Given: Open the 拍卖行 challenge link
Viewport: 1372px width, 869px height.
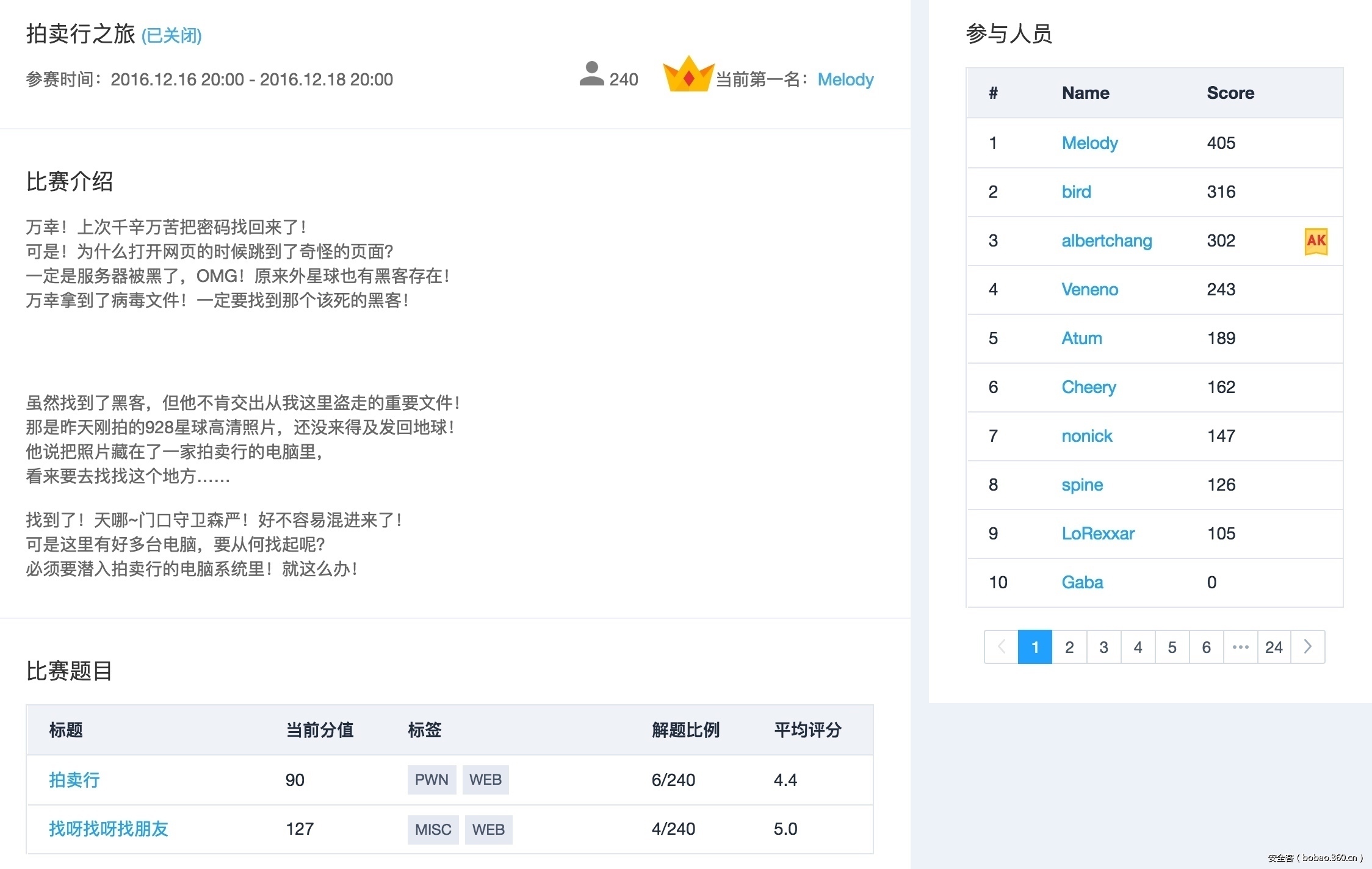Looking at the screenshot, I should pos(74,780).
